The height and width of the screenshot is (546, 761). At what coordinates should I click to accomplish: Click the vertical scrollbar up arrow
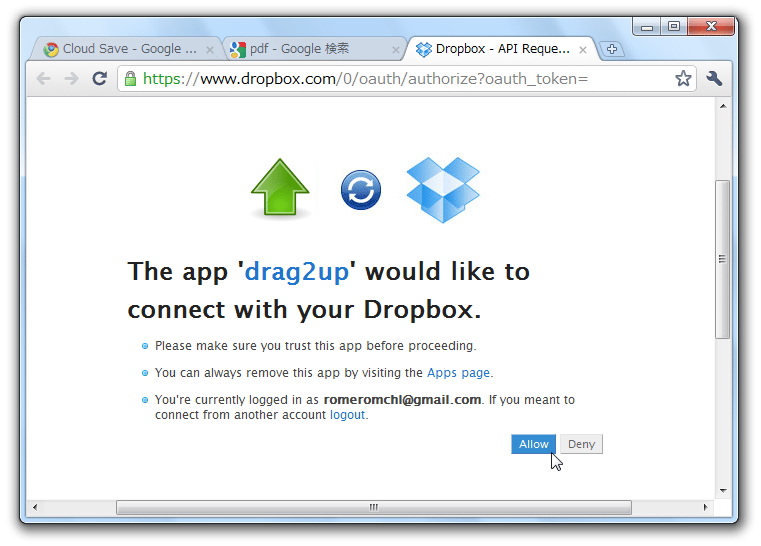click(723, 106)
